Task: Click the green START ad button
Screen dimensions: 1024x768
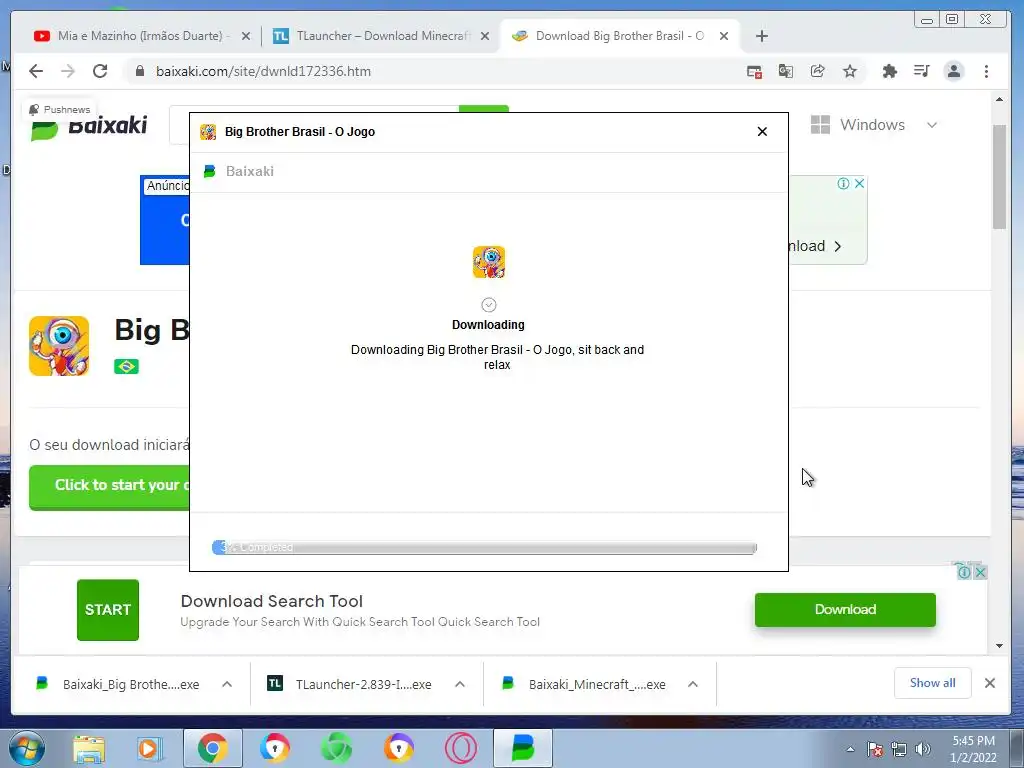Action: pyautogui.click(x=108, y=609)
